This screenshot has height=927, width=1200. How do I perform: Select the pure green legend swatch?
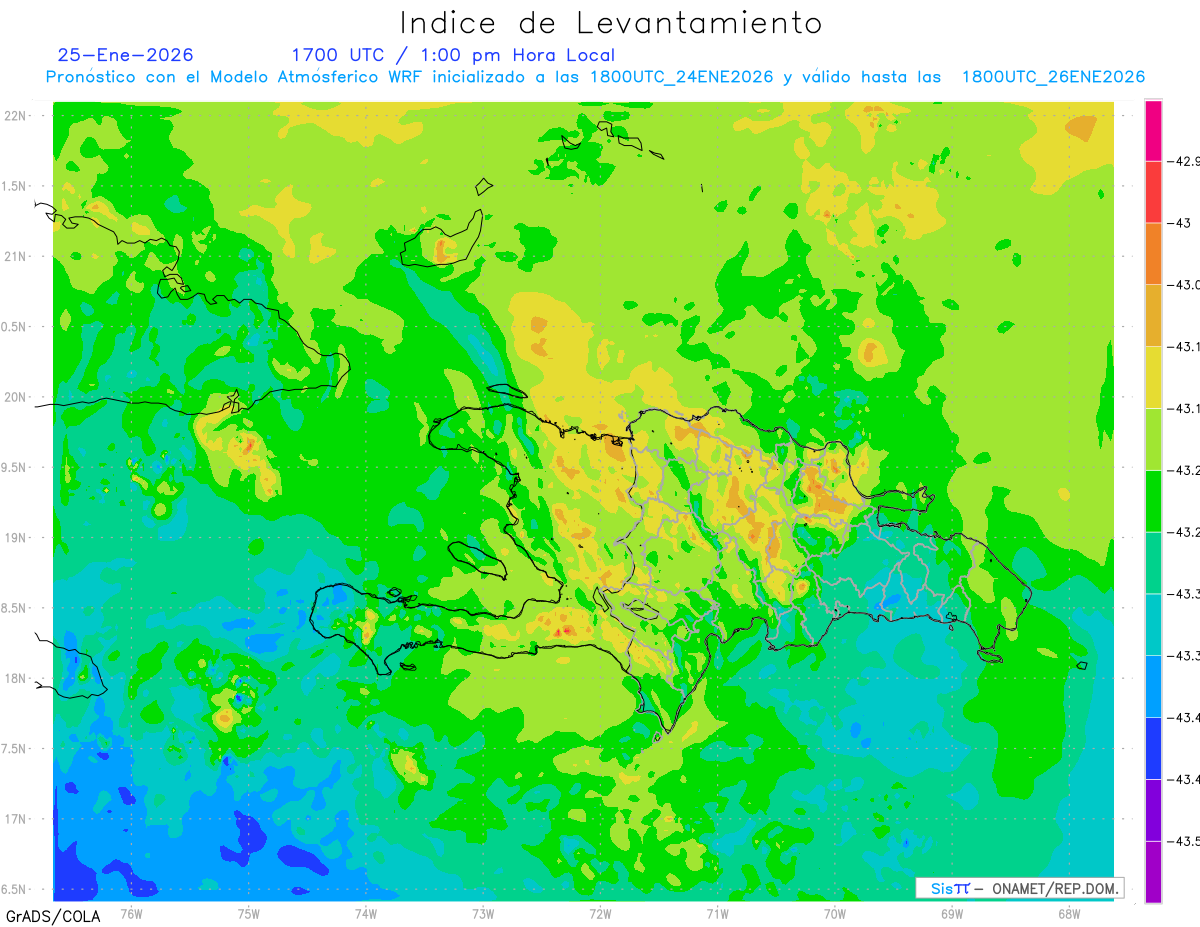[1153, 501]
